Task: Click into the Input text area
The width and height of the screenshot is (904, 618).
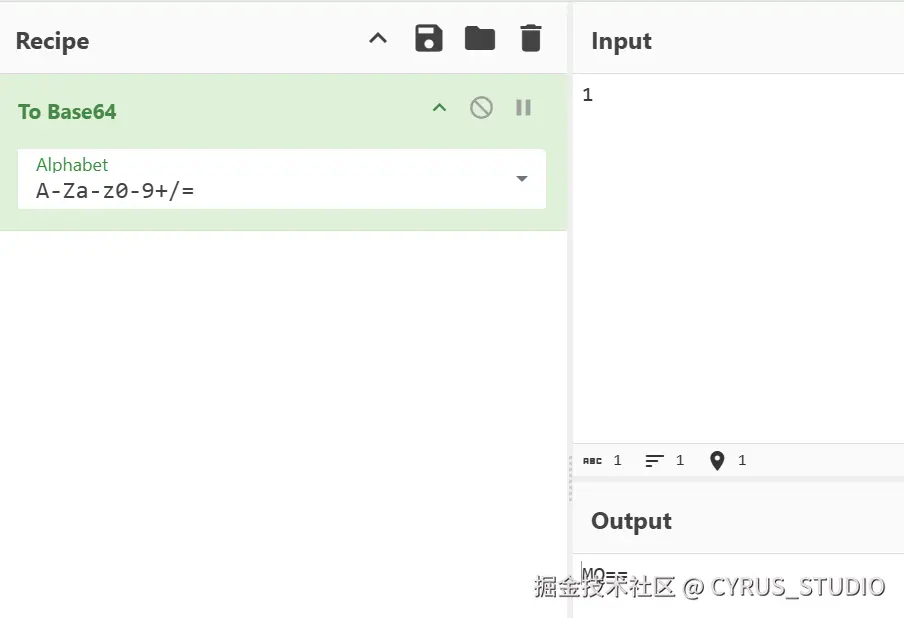Action: tap(738, 258)
